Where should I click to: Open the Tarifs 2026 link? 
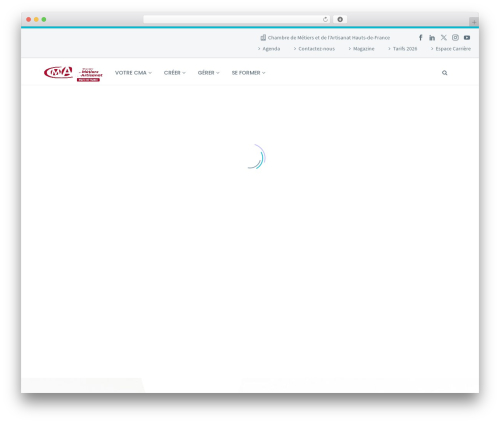405,49
